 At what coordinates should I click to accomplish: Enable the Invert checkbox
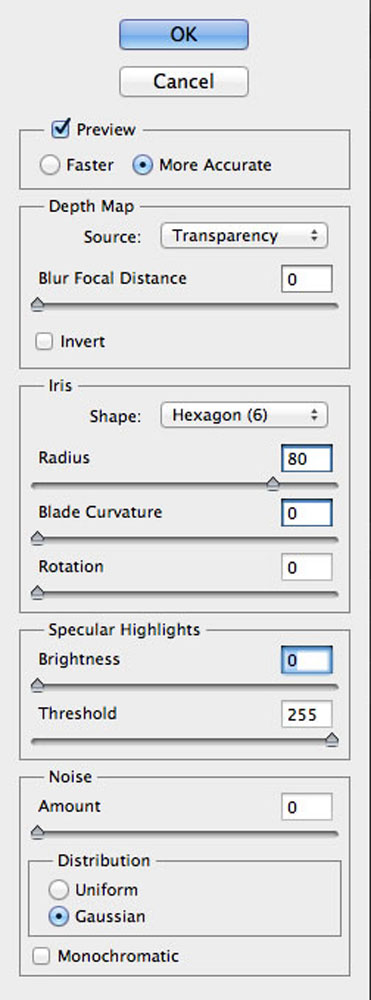point(44,342)
